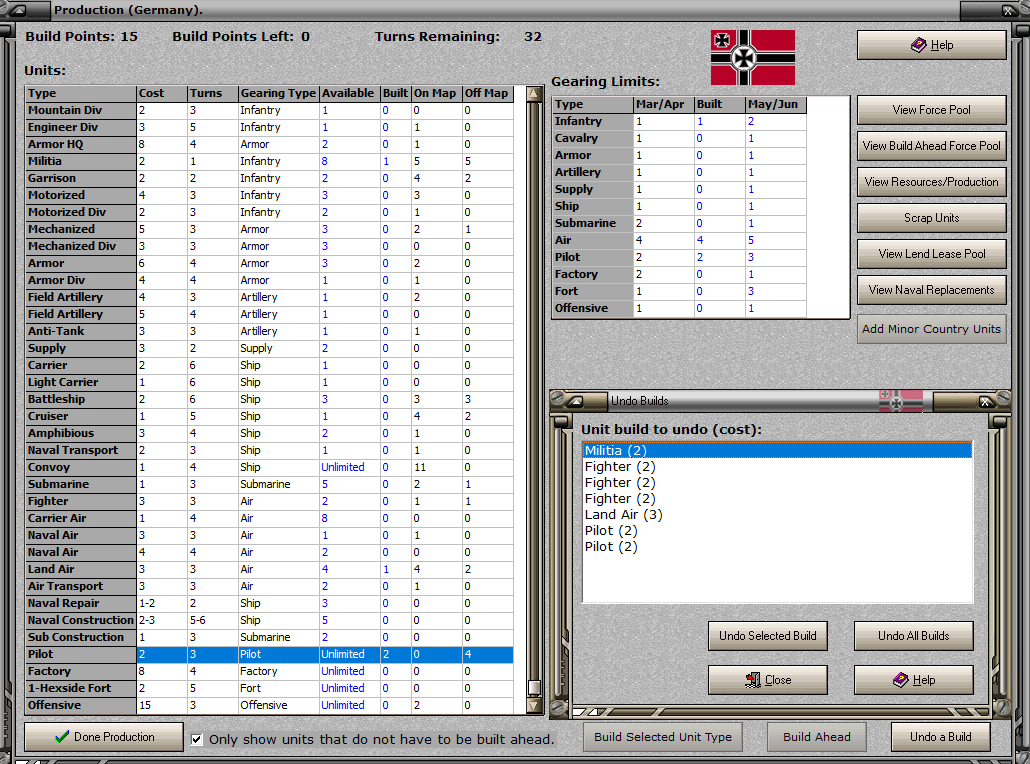Click the book icon on top Help button
The image size is (1030, 764).
click(918, 45)
